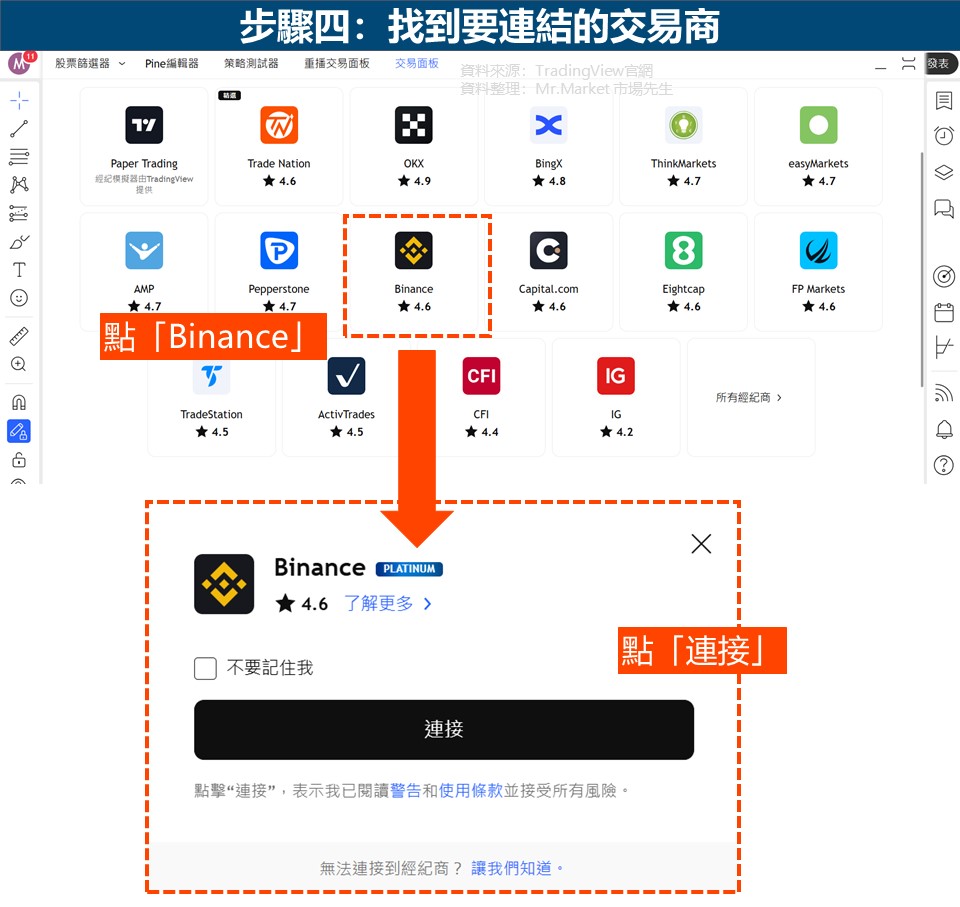Open the 股票篩選器 tab

82,64
